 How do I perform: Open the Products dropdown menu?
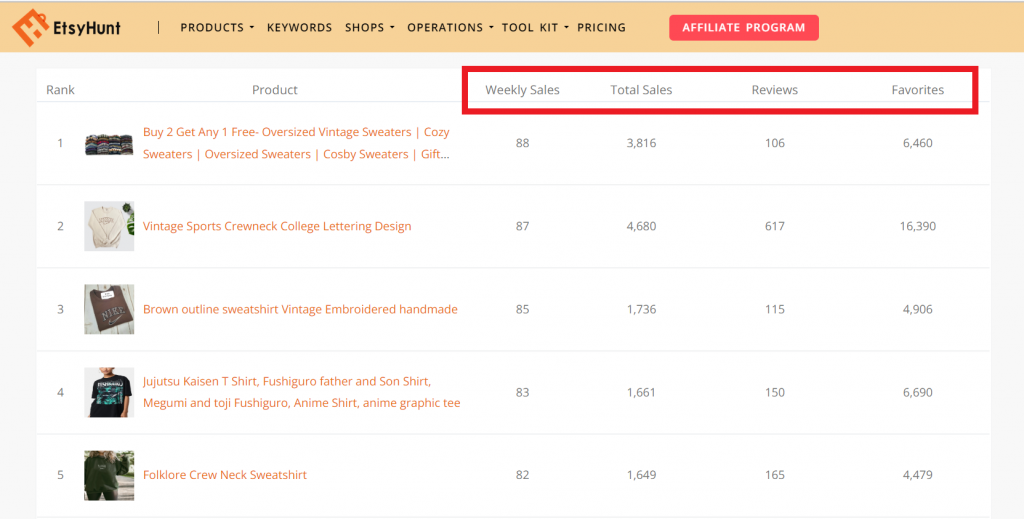point(217,28)
